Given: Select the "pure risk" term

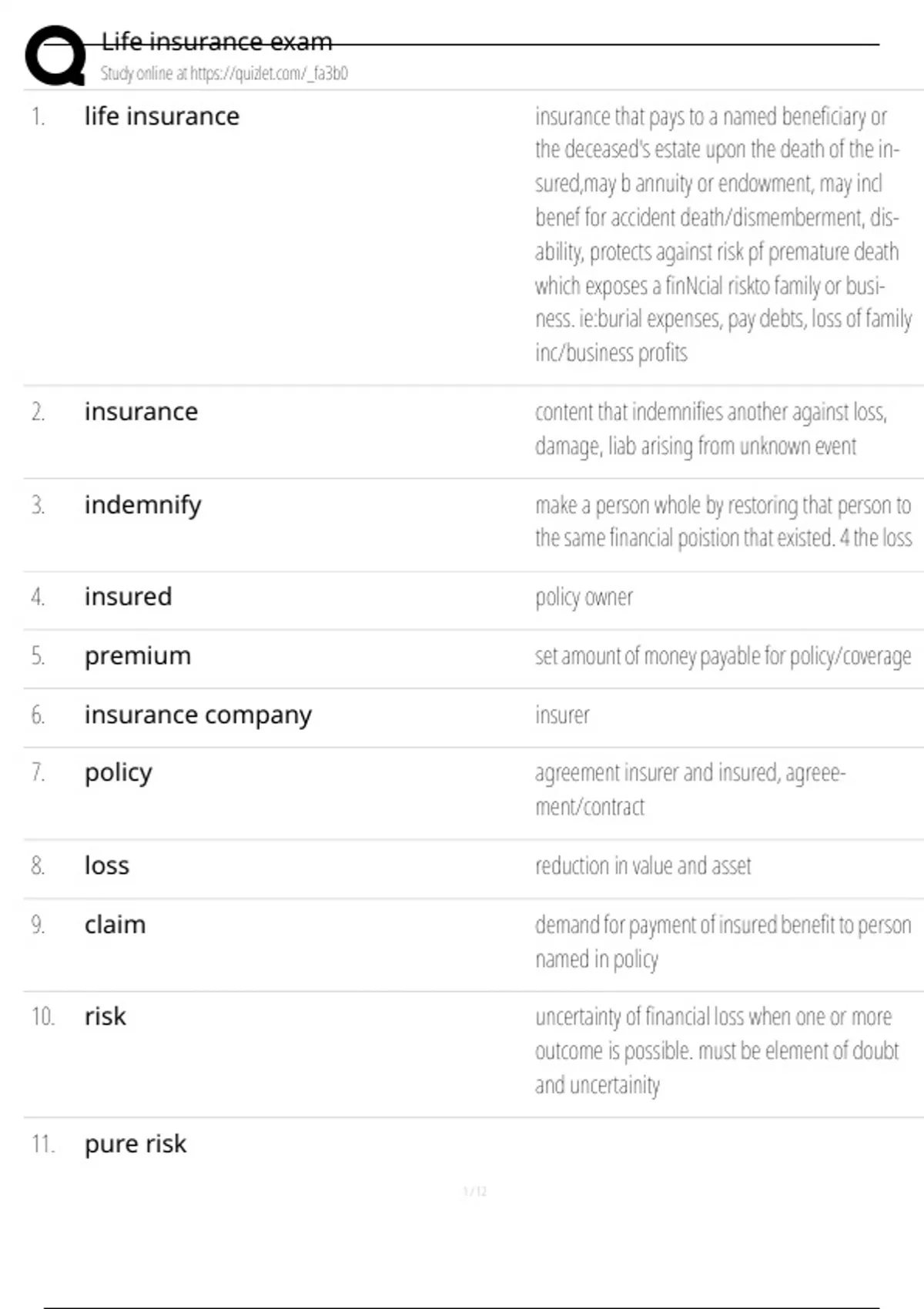Looking at the screenshot, I should [136, 1144].
